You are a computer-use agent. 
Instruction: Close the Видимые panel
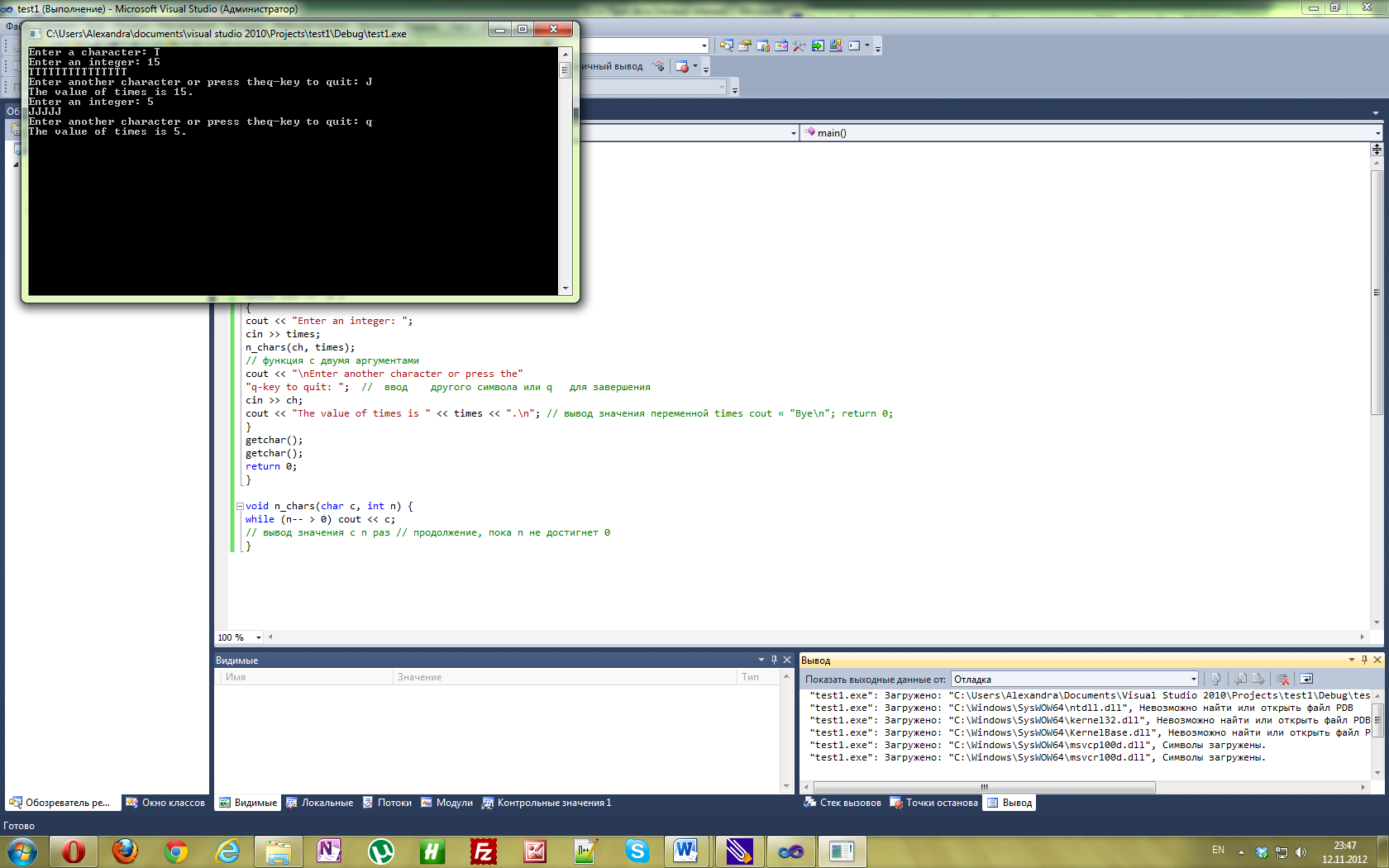pyautogui.click(x=787, y=660)
